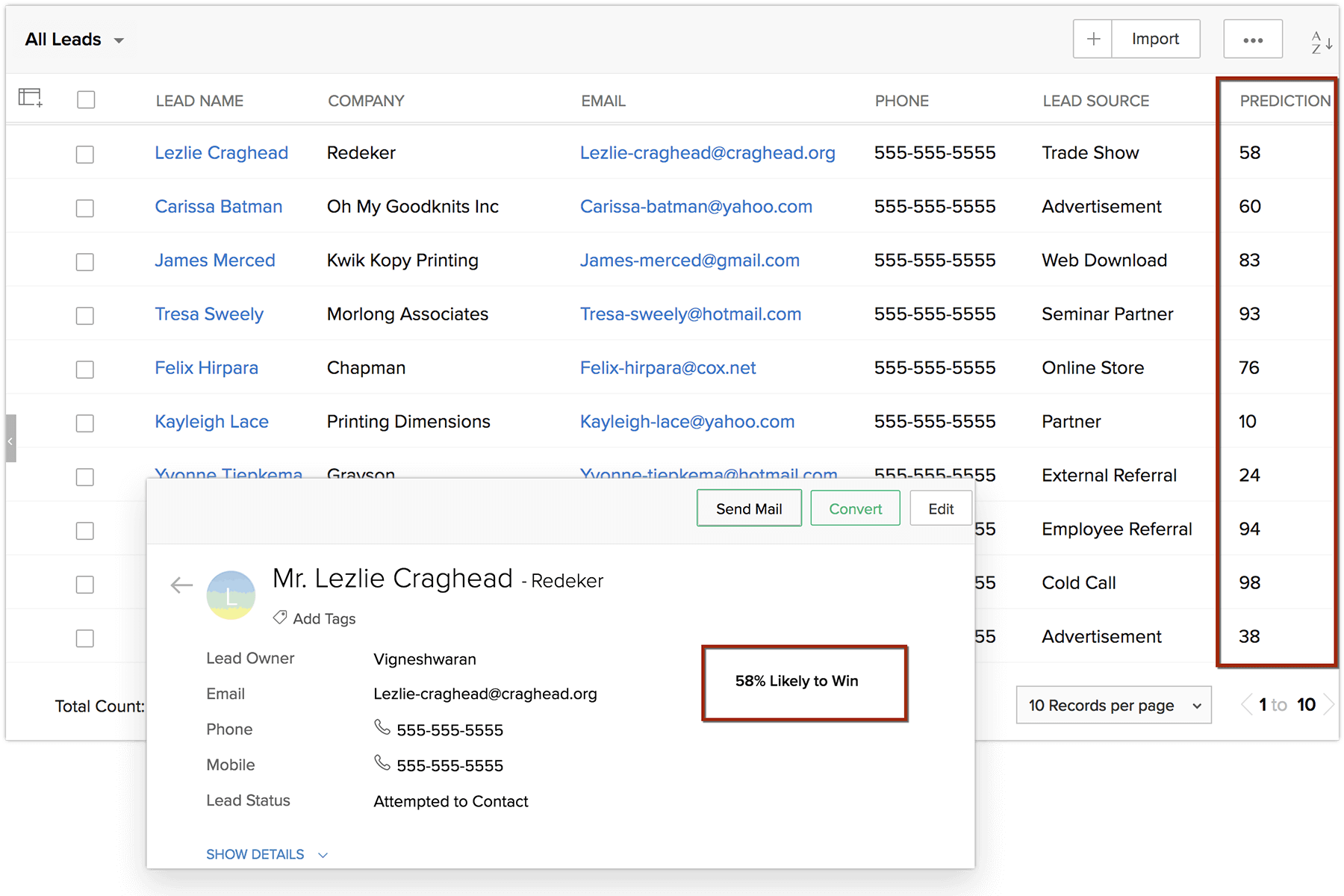The height and width of the screenshot is (896, 1344).
Task: Click the phone icon beside Mobile number
Action: (x=382, y=763)
